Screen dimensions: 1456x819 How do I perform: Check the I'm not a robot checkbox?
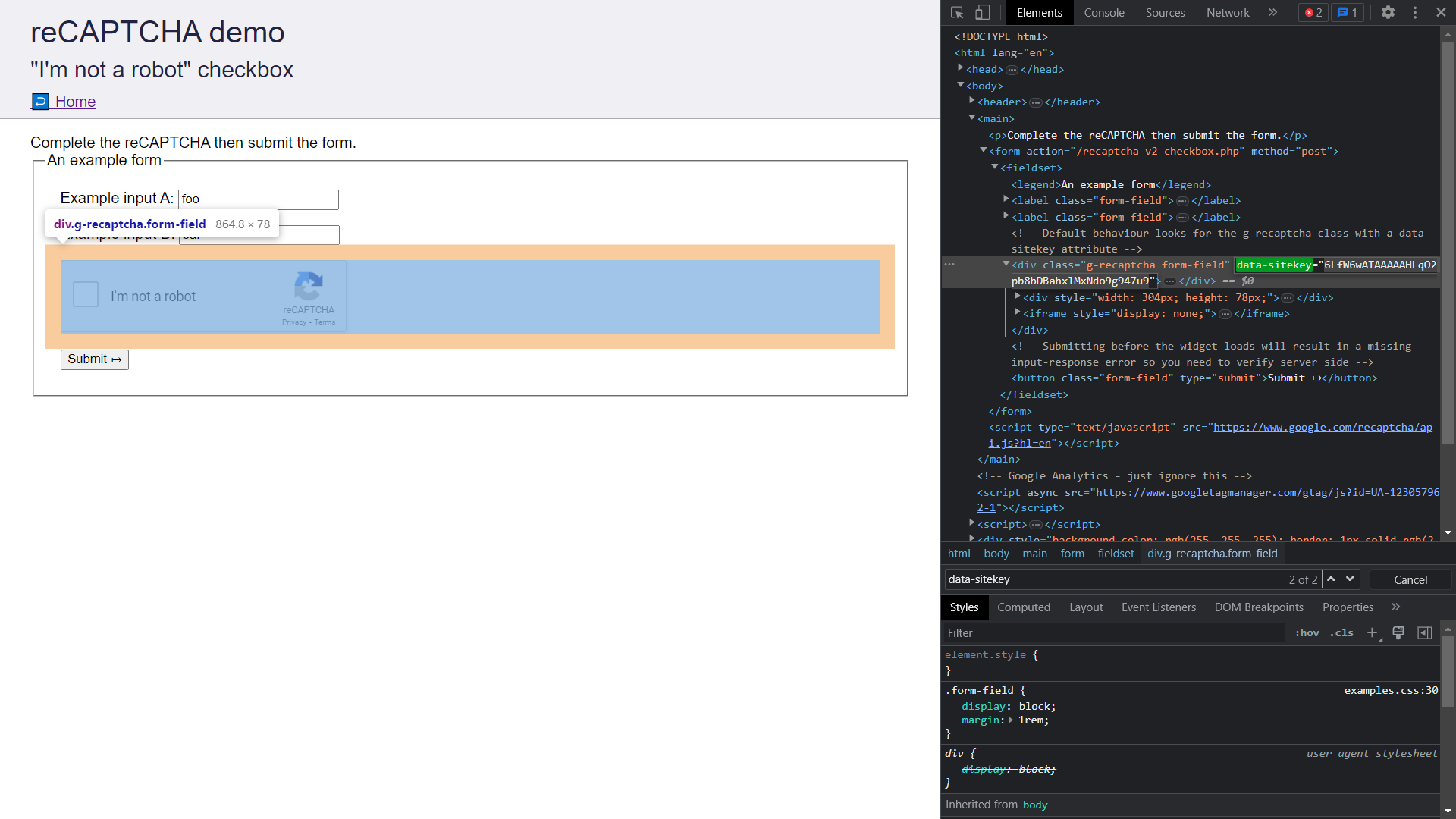click(x=86, y=294)
